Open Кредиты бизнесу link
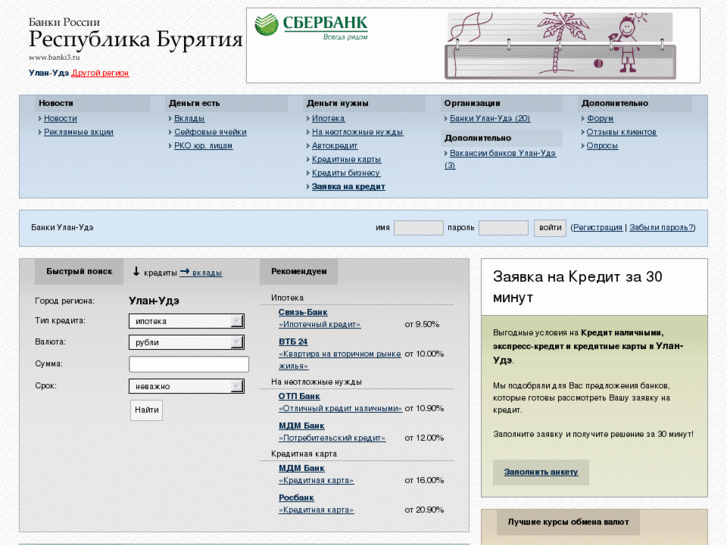Viewport: 727px width, 545px height. click(345, 173)
